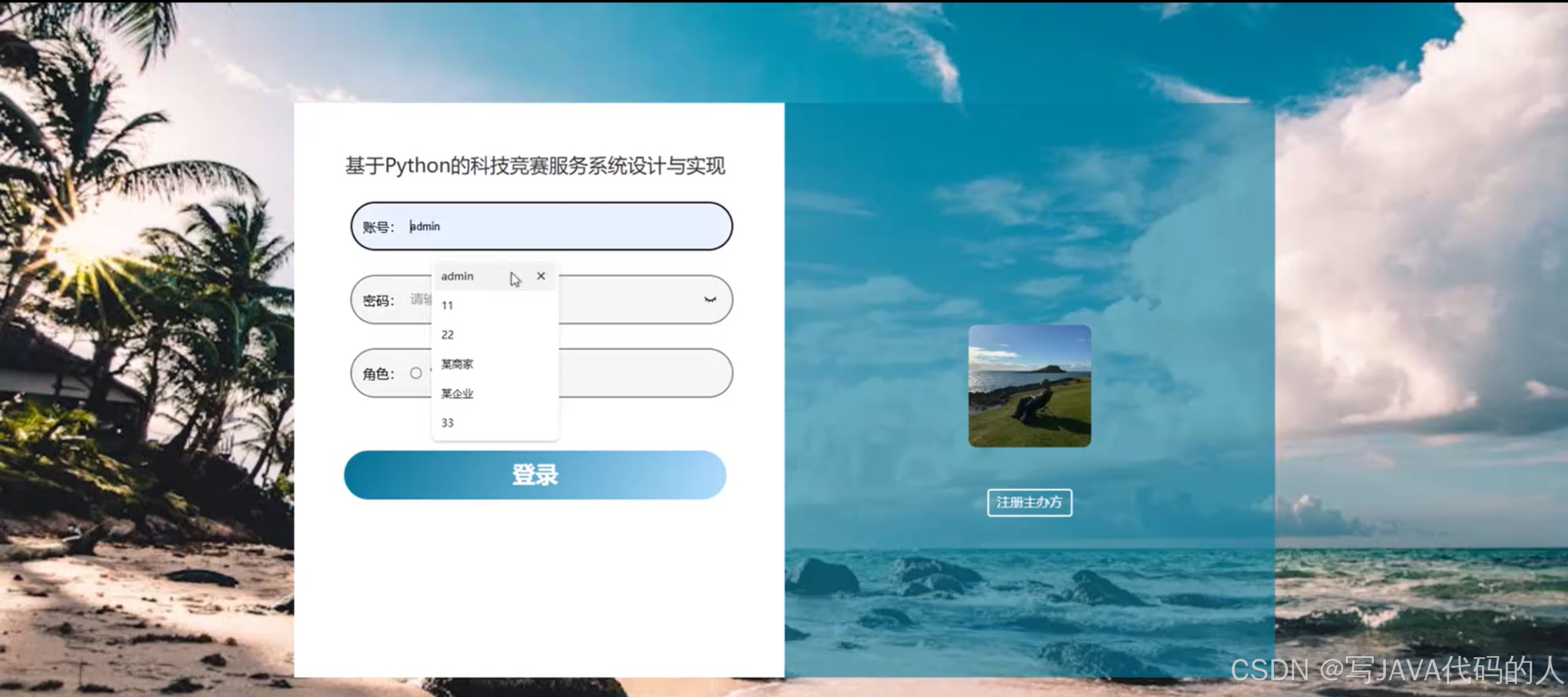Viewport: 1568px width, 697px height.
Task: Select the first role radio button
Action: coord(416,373)
